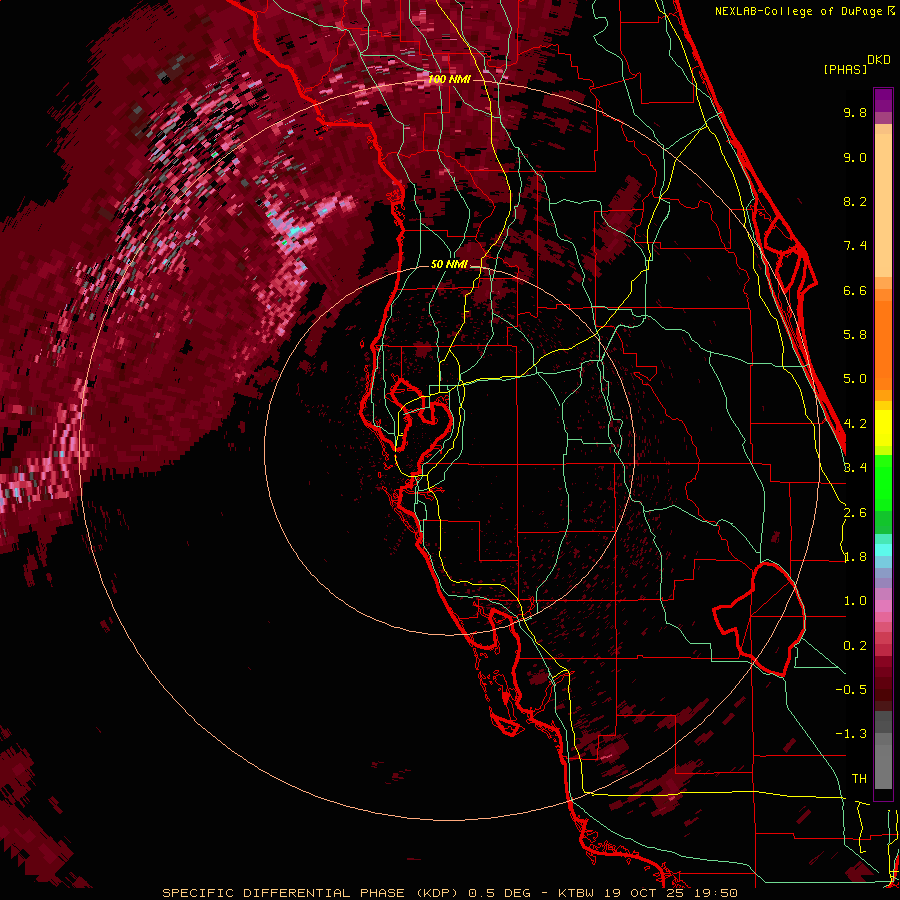Click the 6.6 scale value
Image resolution: width=900 pixels, height=900 pixels.
coord(855,290)
